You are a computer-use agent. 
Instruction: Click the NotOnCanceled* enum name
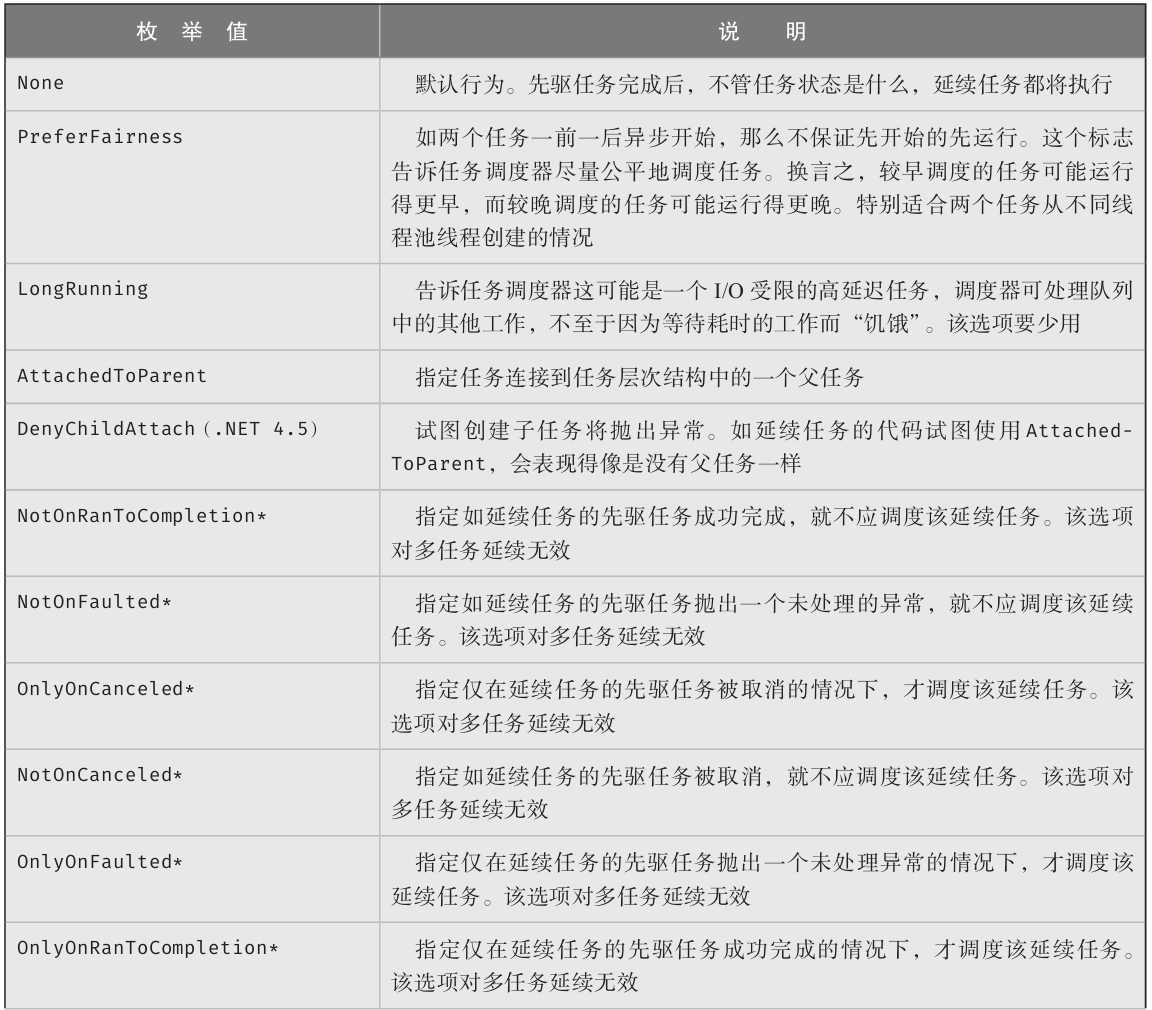coord(100,775)
